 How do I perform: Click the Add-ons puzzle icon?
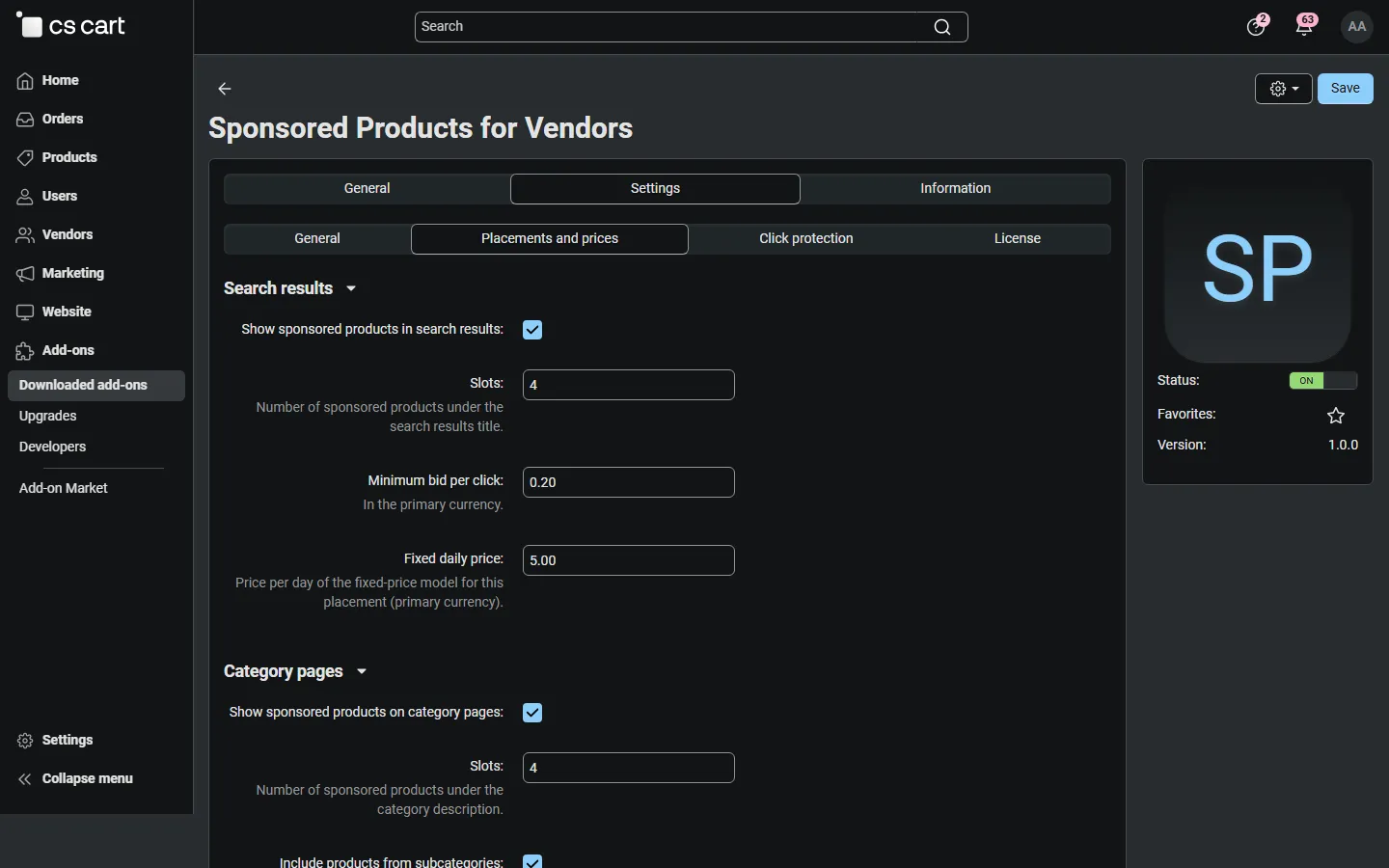(x=25, y=351)
